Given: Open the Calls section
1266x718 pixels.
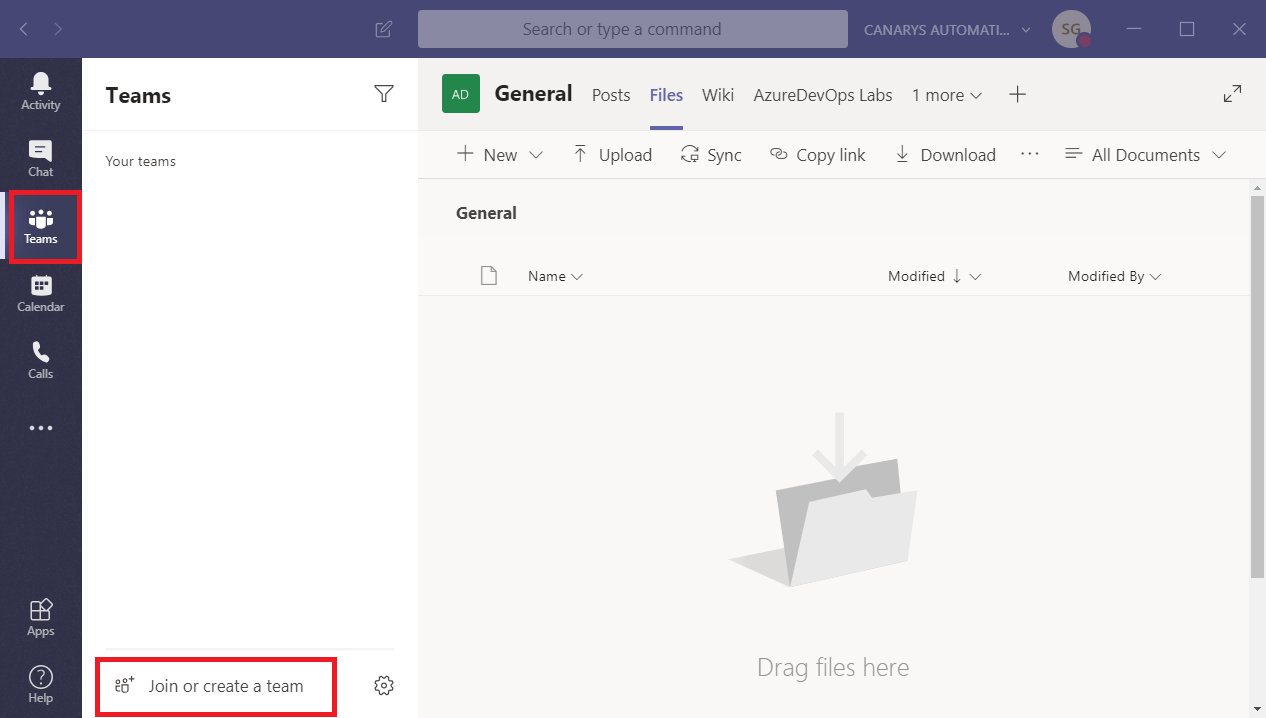Looking at the screenshot, I should pos(41,360).
